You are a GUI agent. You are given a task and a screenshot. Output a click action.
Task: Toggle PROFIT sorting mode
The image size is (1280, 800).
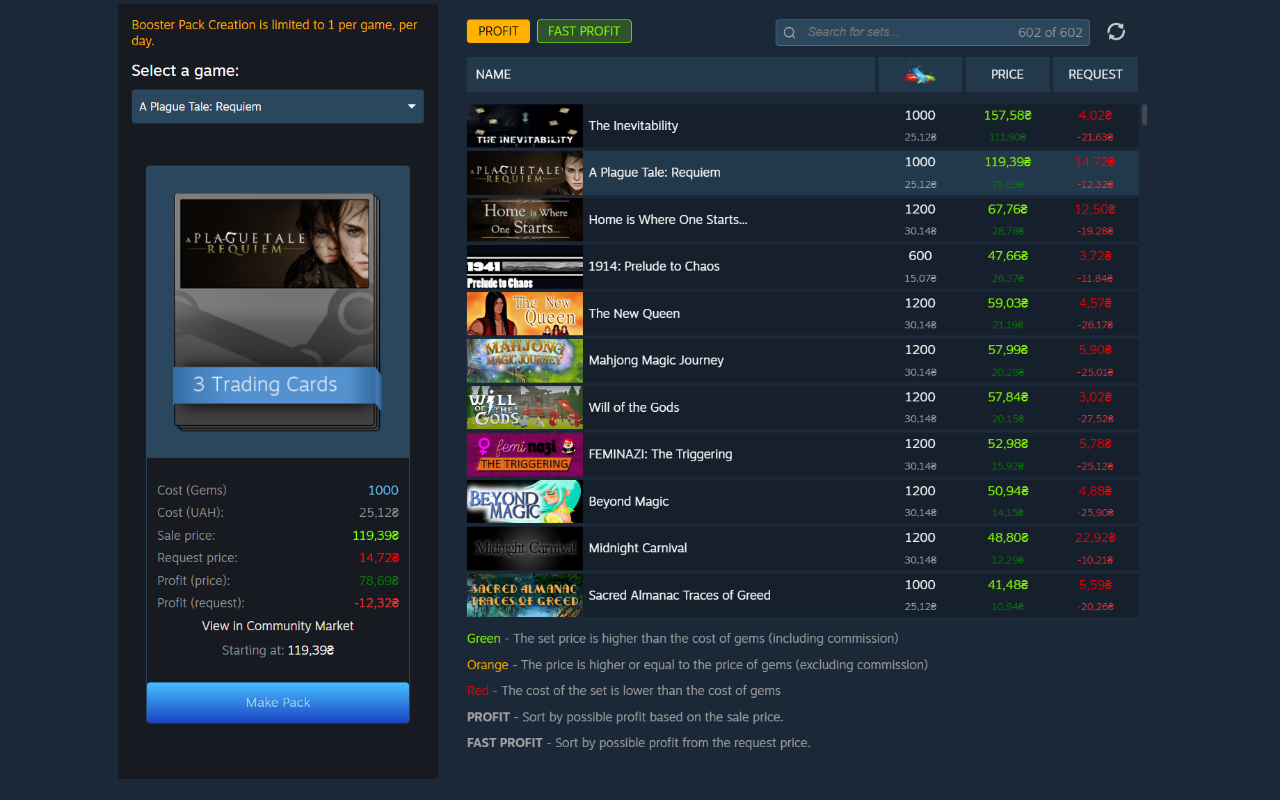(497, 31)
